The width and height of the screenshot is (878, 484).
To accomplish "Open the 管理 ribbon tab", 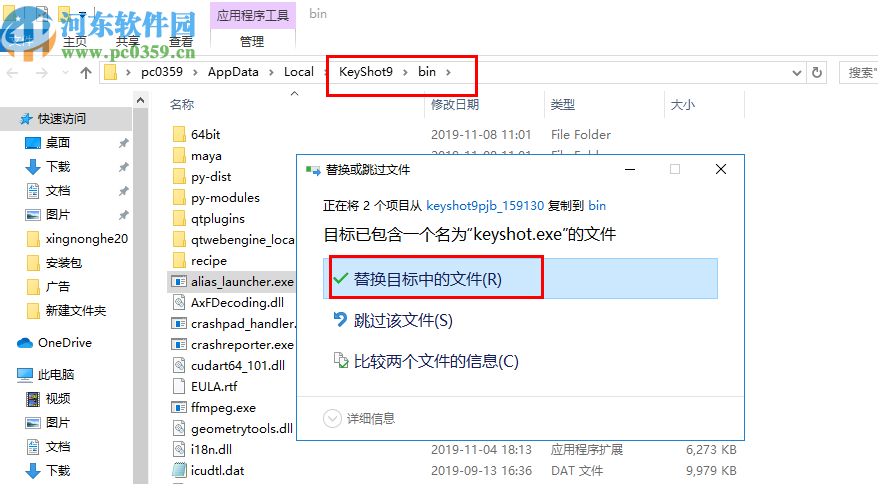I will pos(252,41).
